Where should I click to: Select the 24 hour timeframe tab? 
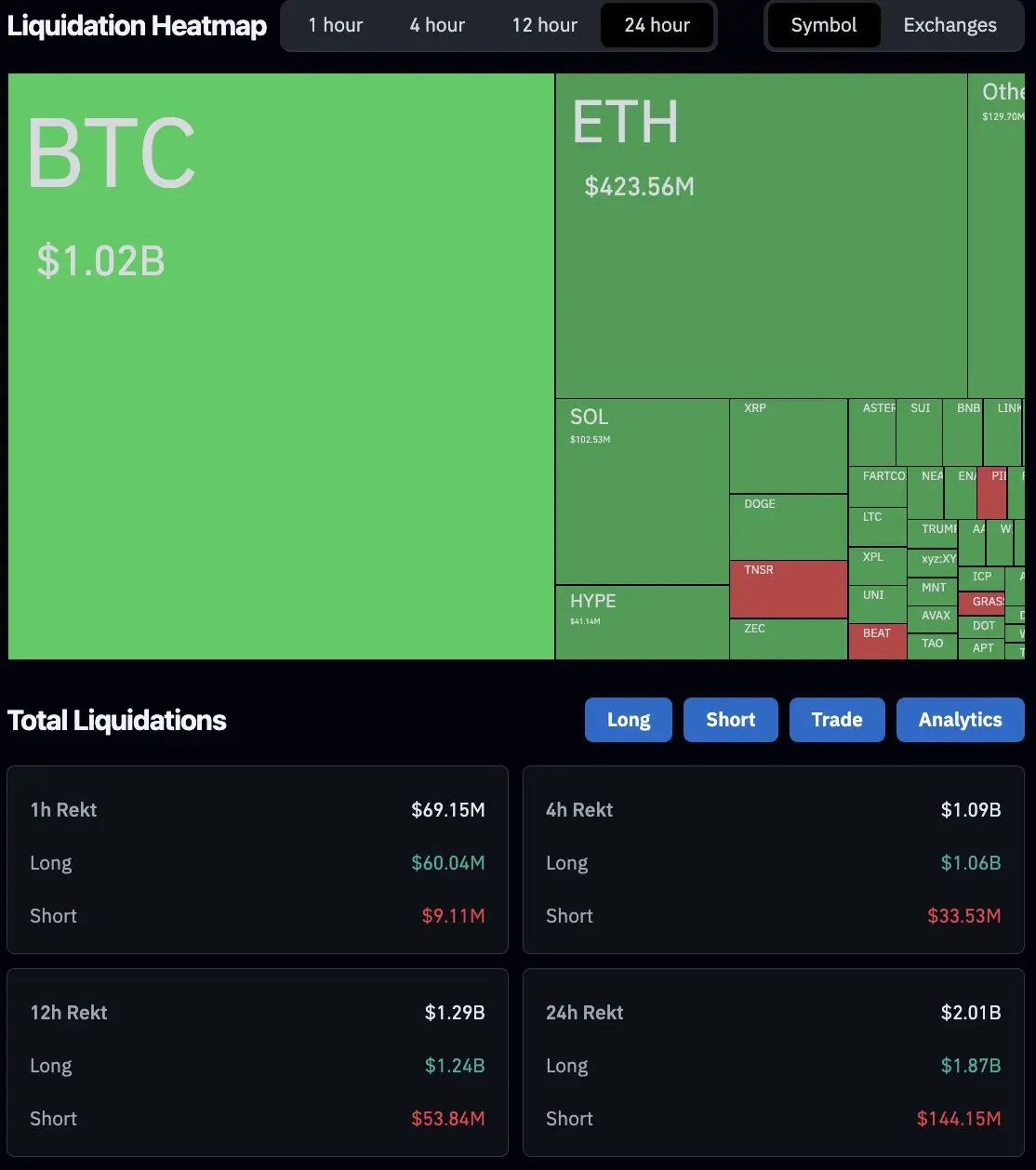tap(657, 25)
